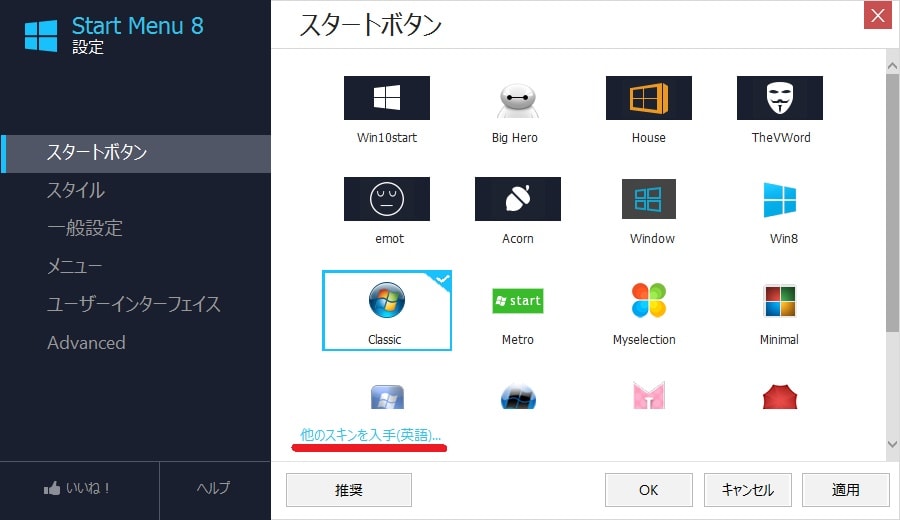Click the 適用 apply button

coord(845,490)
